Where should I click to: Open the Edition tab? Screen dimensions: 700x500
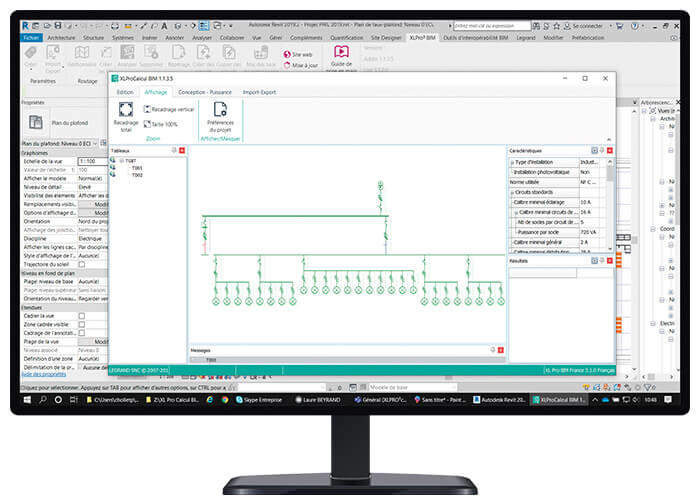click(125, 92)
